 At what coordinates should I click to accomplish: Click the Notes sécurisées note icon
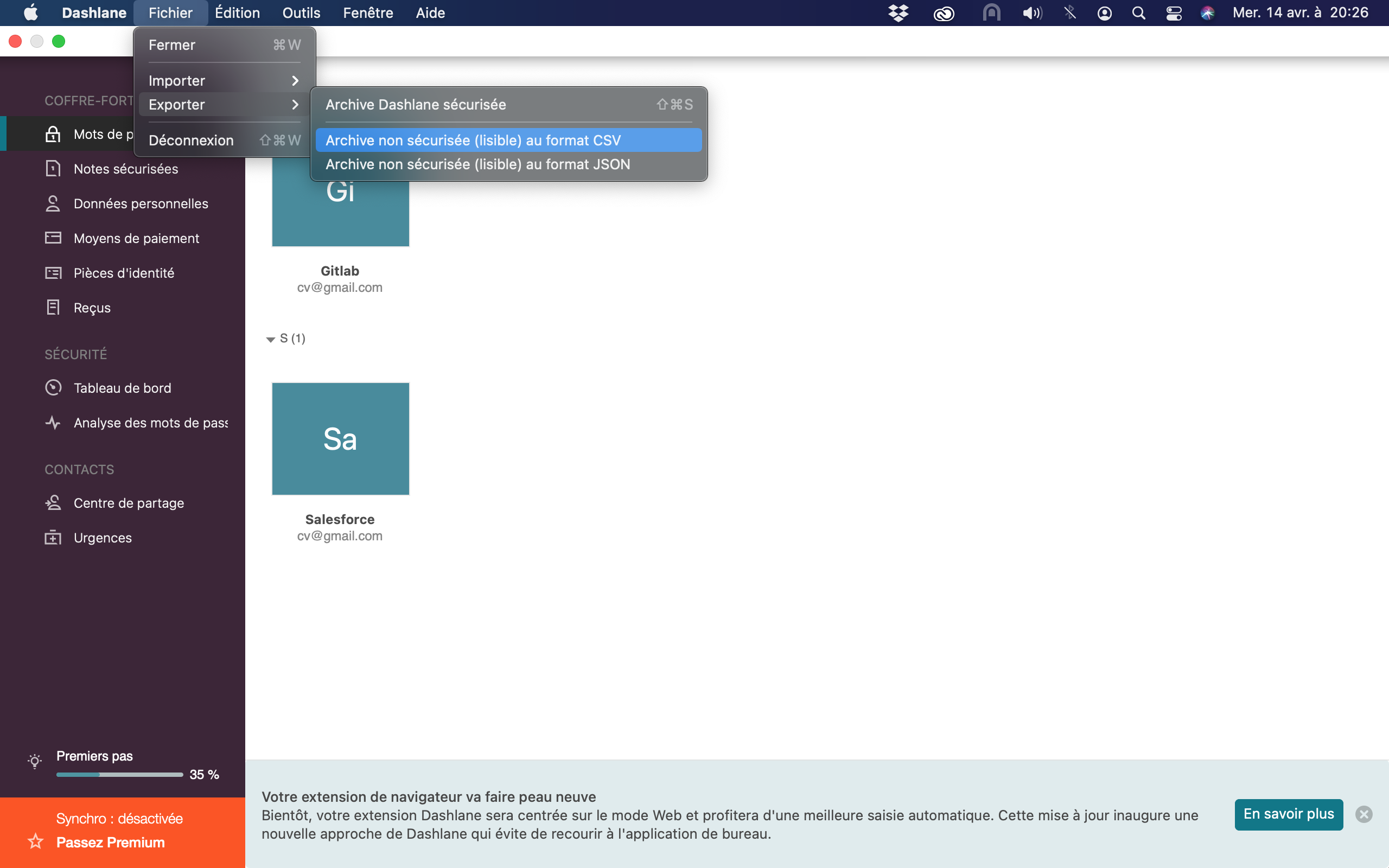(53, 169)
